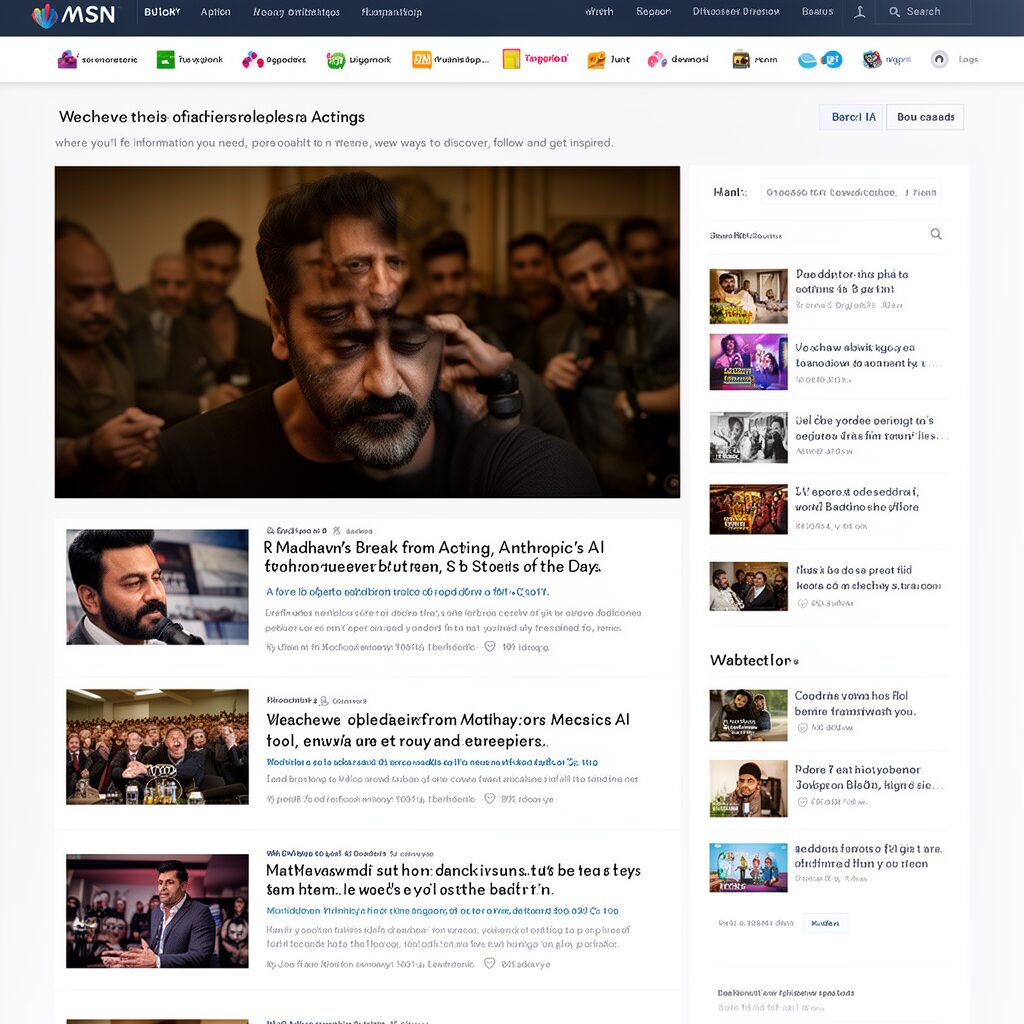Click the green square icon in shortcuts bar
This screenshot has width=1024, height=1024.
pos(165,60)
